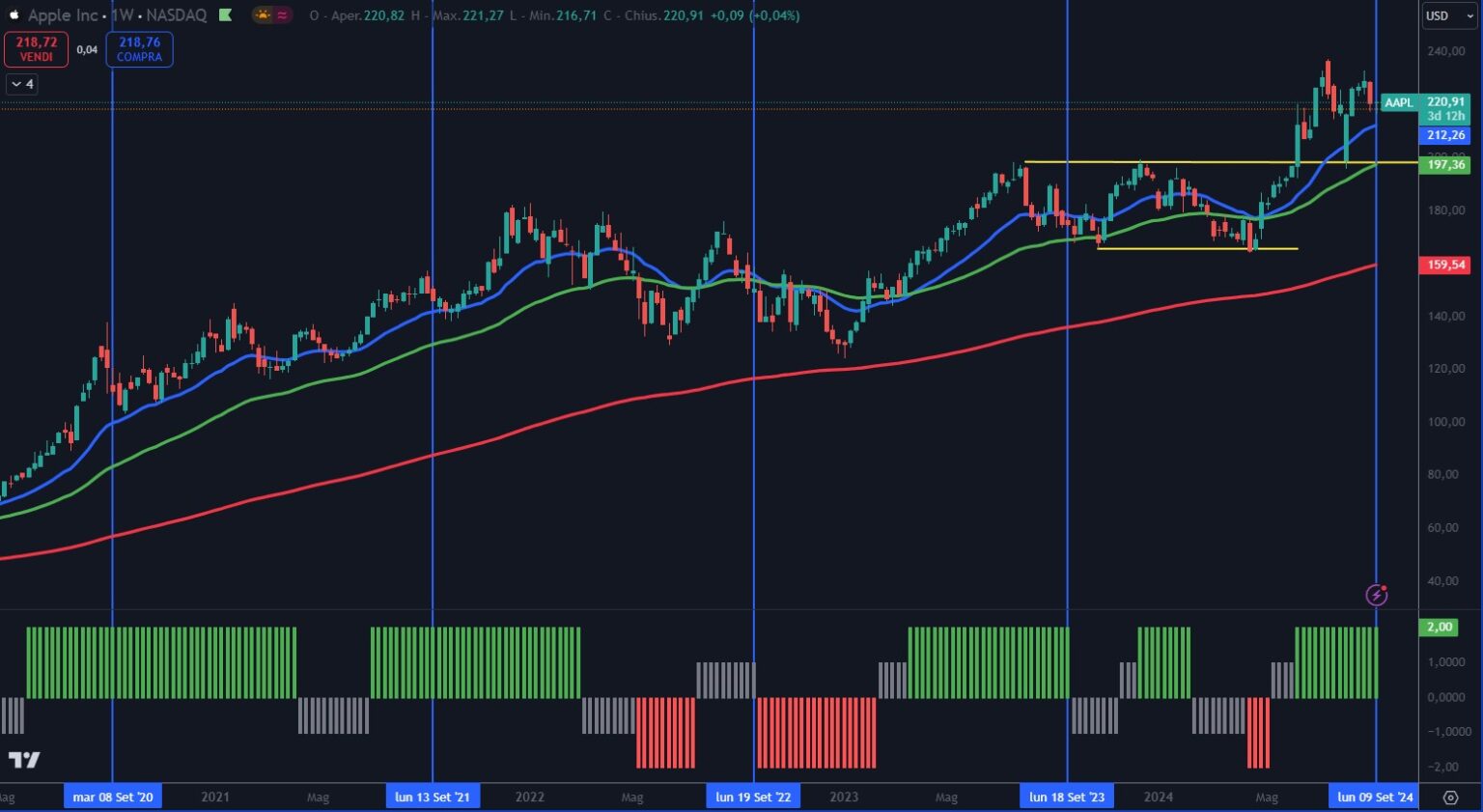Click the pink approximate-equals data icon
1483x812 pixels.
click(282, 15)
